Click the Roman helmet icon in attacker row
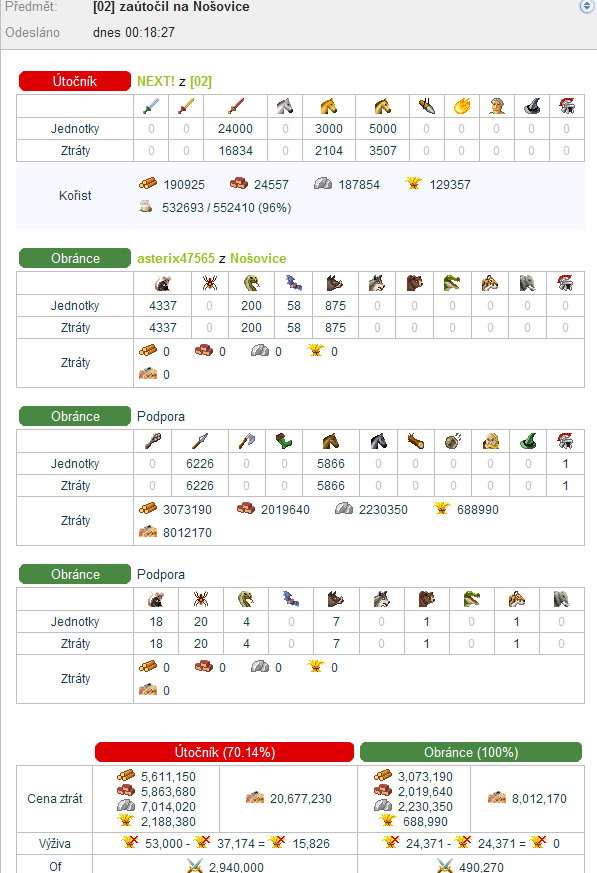 [566, 106]
